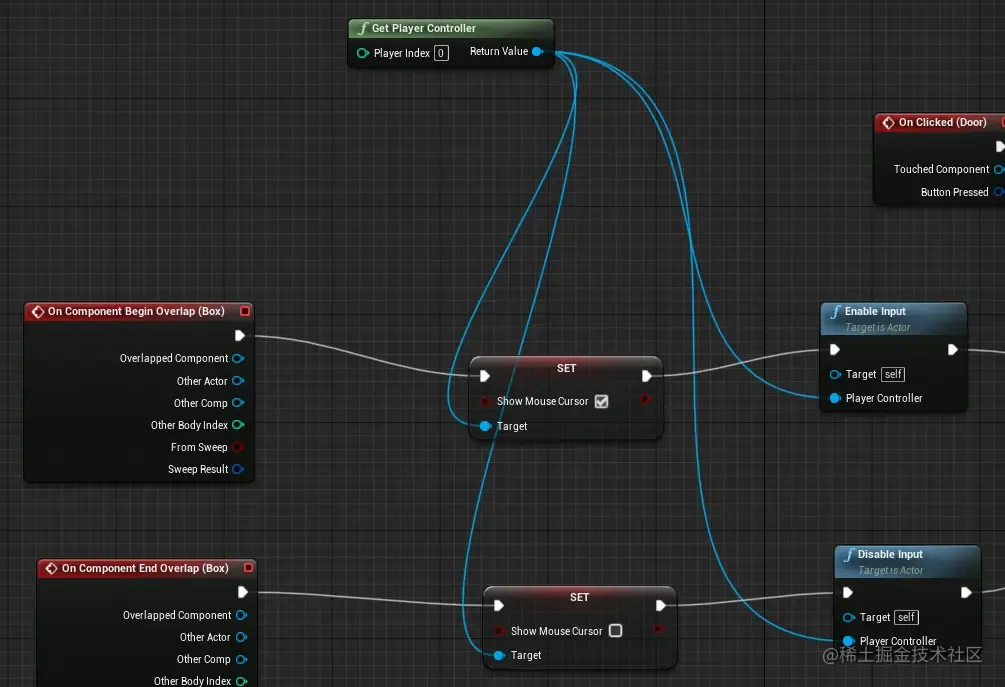The height and width of the screenshot is (687, 1005).
Task: Click the Player Index input pin
Action: [x=363, y=53]
